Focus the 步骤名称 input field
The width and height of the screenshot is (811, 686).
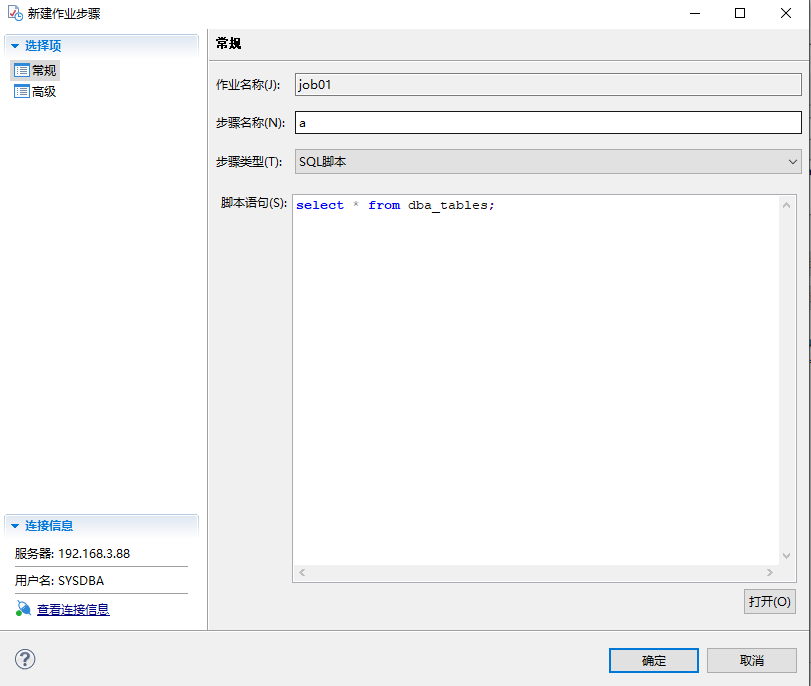[x=548, y=123]
